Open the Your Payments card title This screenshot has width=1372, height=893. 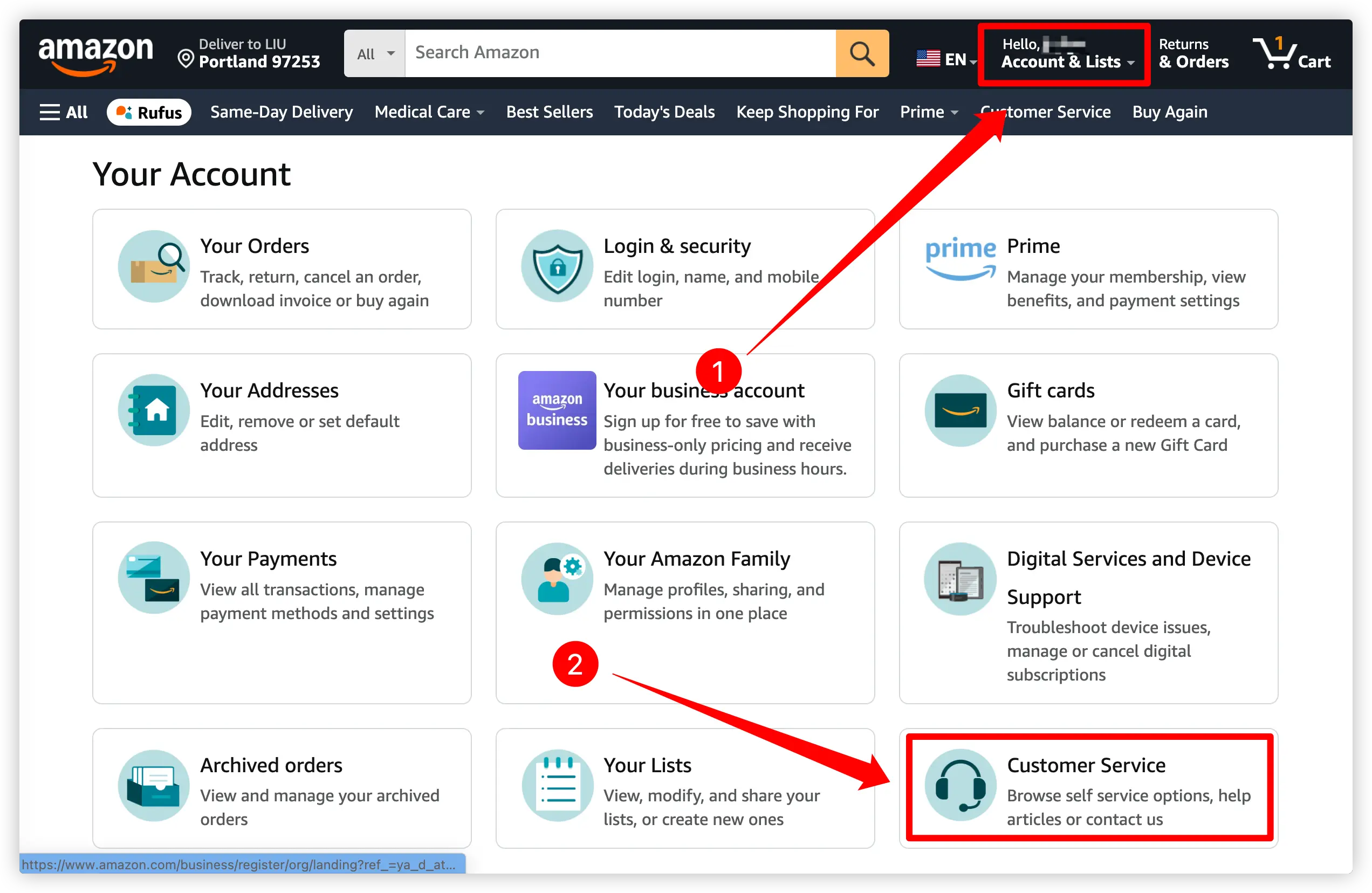tap(268, 559)
